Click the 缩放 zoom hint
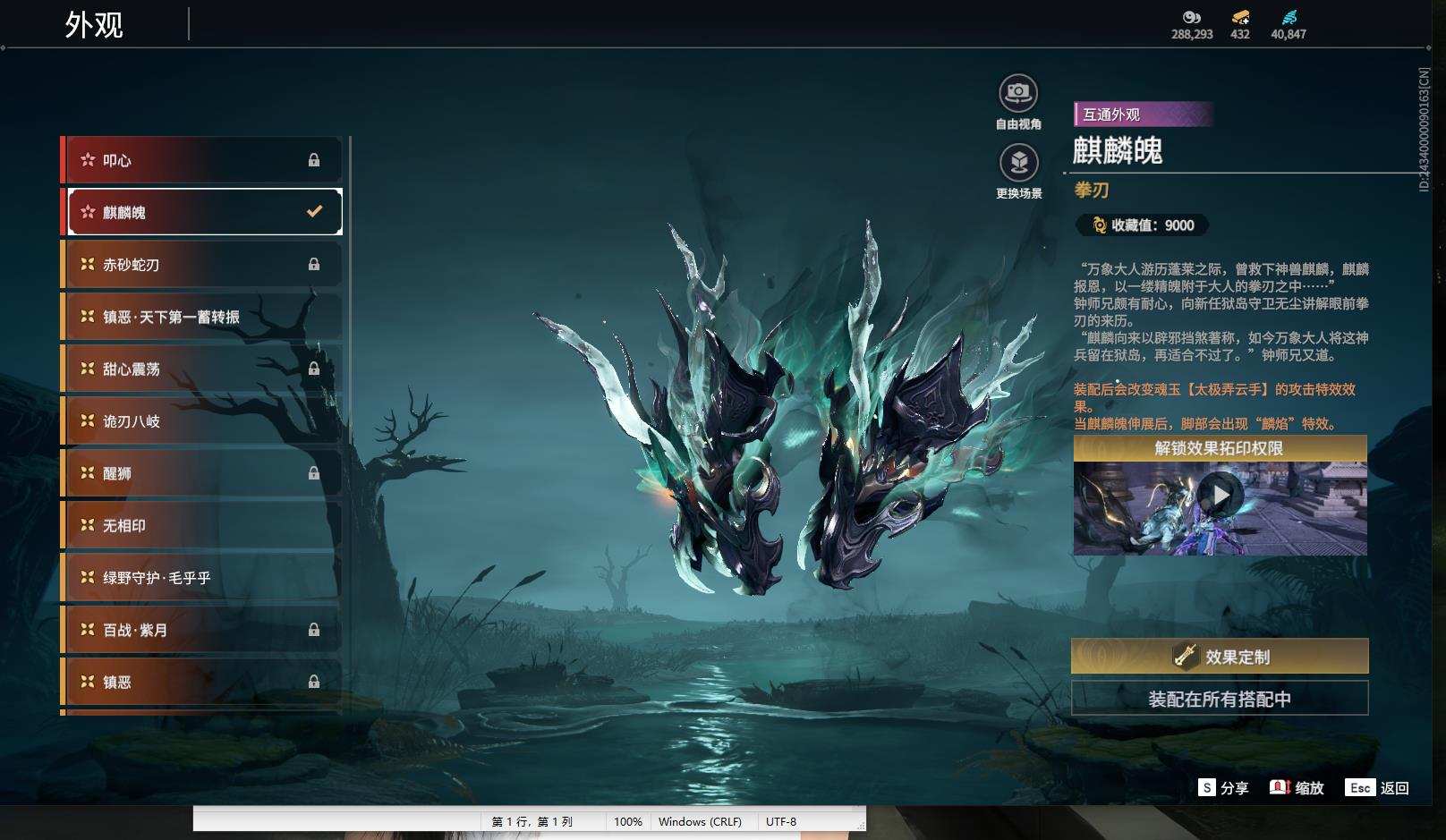The width and height of the screenshot is (1446, 840). coord(1297,787)
